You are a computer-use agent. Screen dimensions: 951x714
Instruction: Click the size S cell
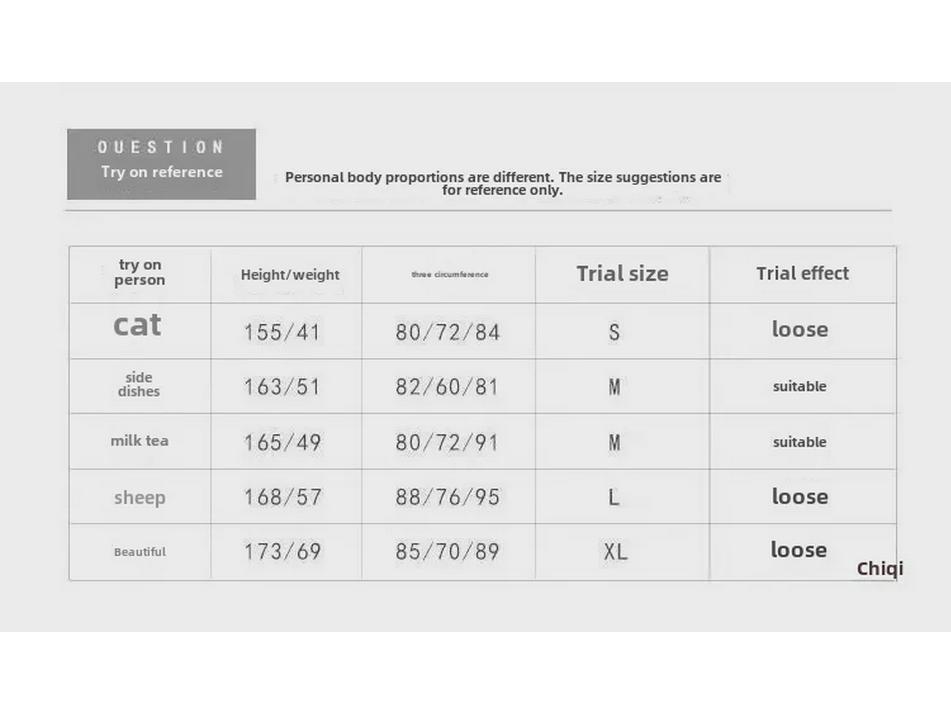[x=614, y=332]
